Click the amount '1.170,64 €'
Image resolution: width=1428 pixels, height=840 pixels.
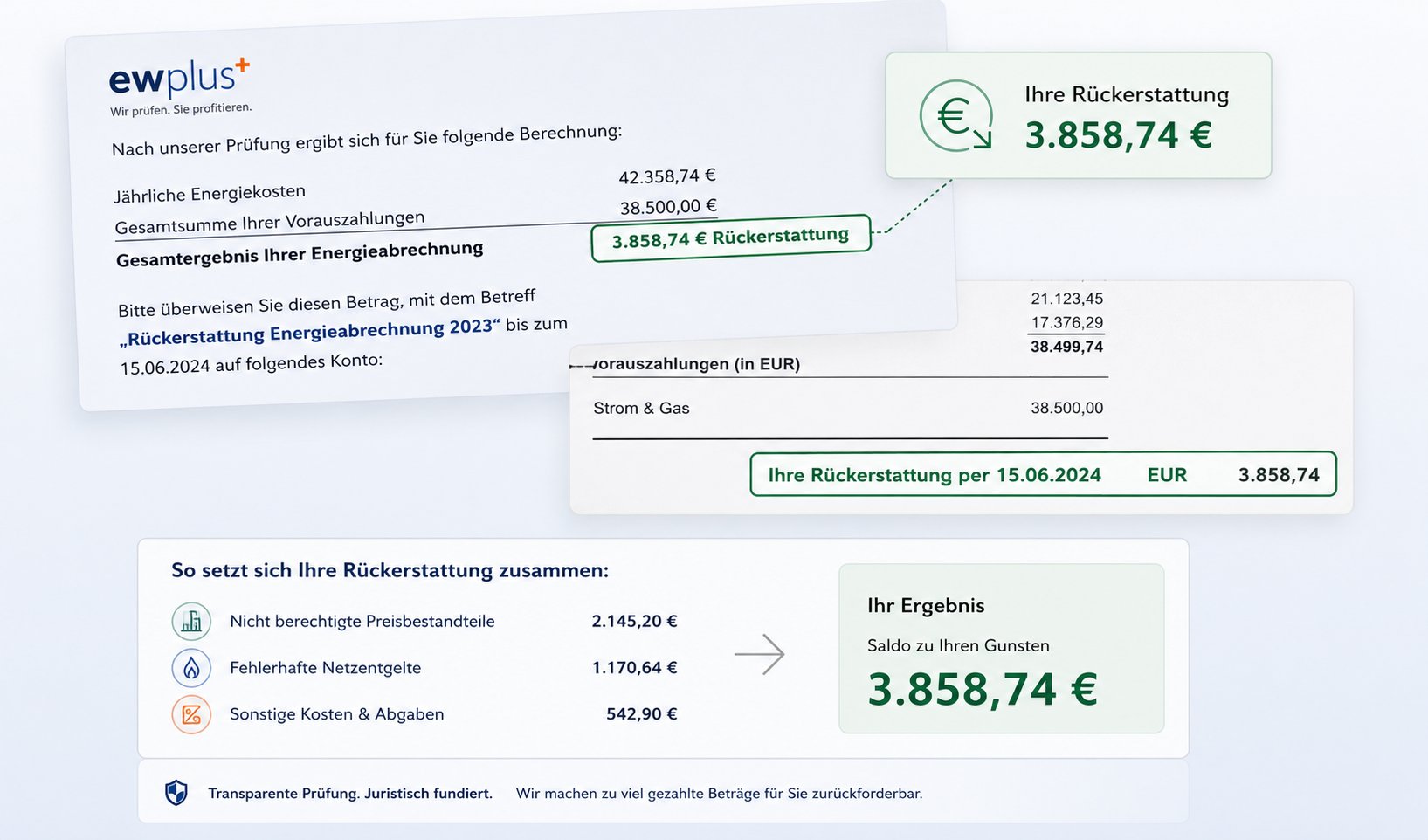634,667
